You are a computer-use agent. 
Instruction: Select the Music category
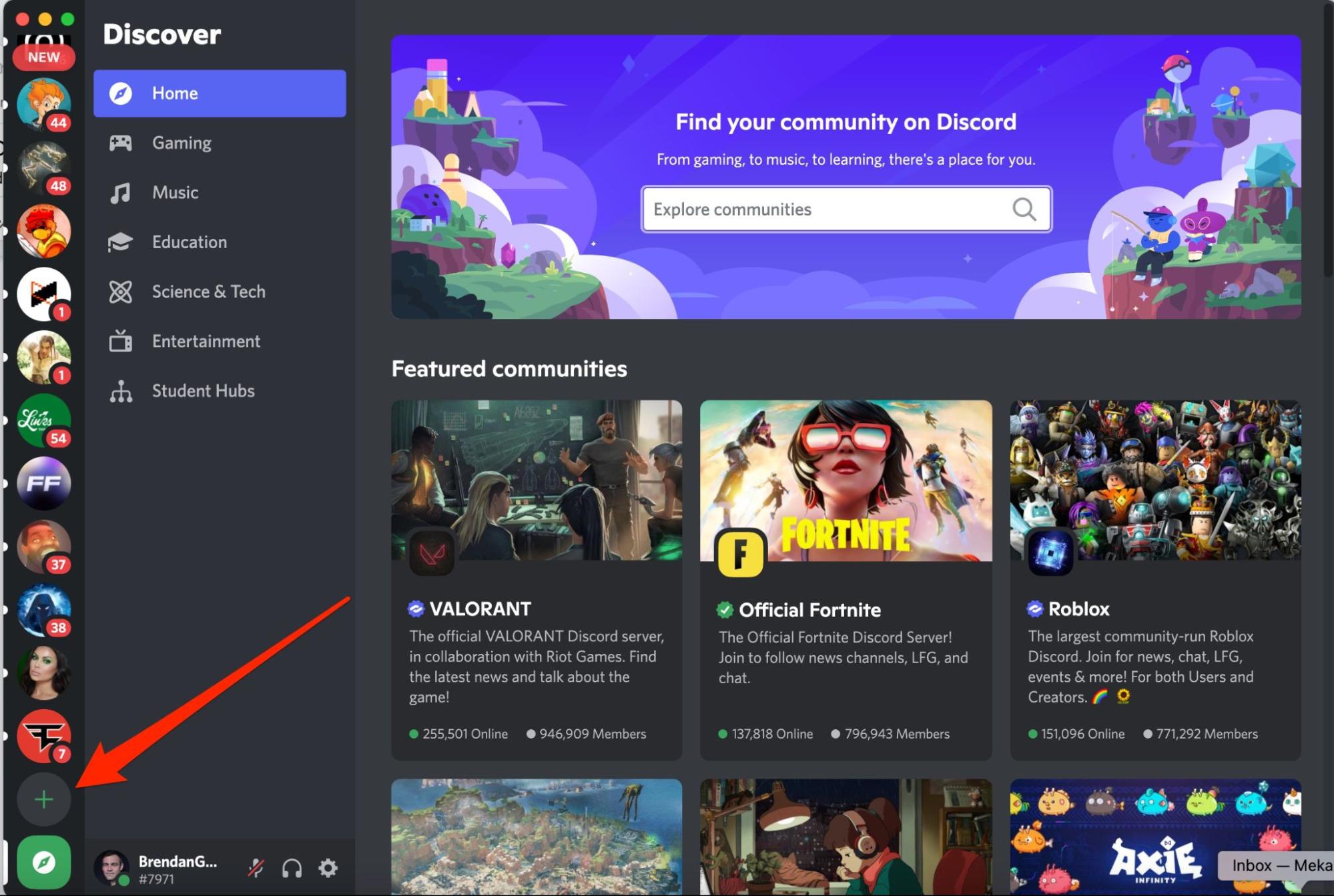coord(175,193)
